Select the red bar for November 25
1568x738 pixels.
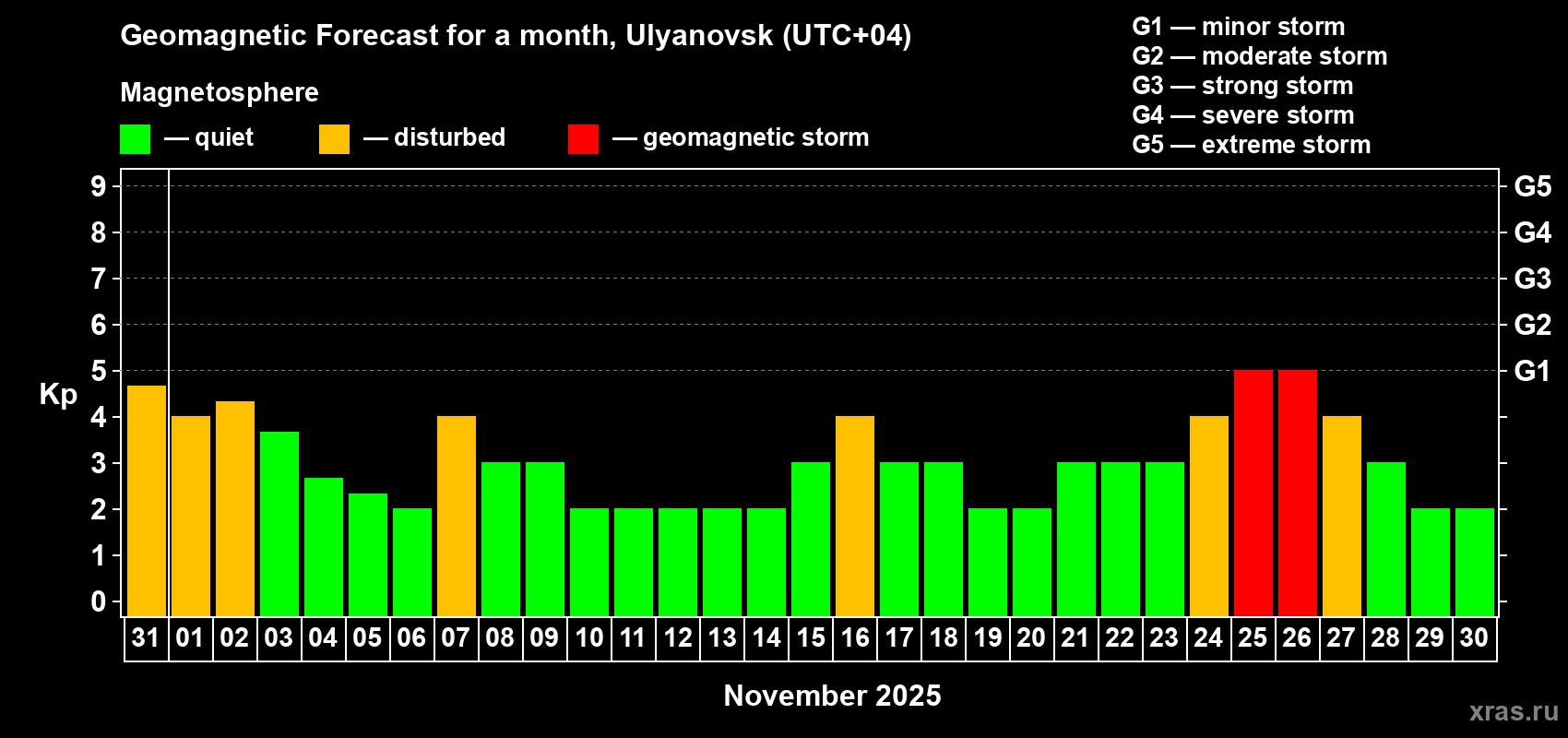[x=1253, y=494]
